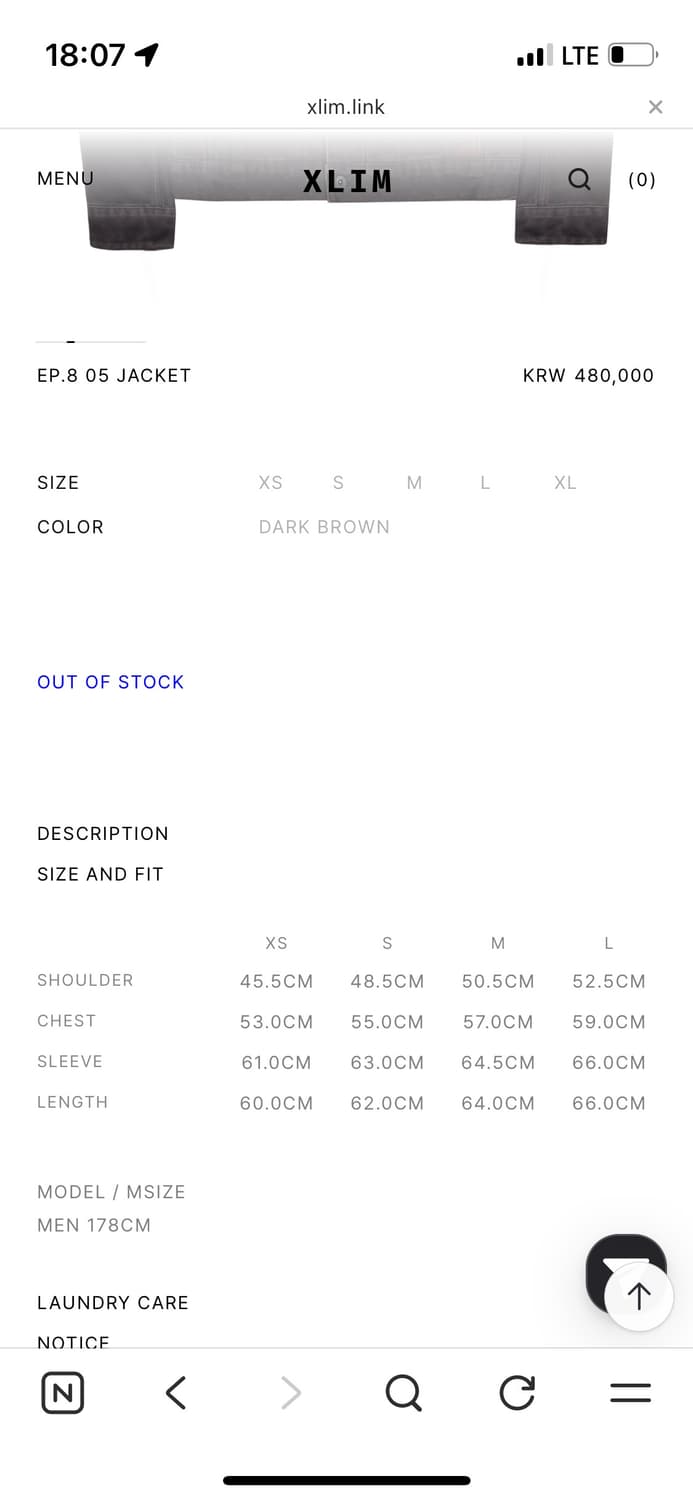Reload the page with refresh icon
This screenshot has width=693, height=1500.
[517, 1393]
